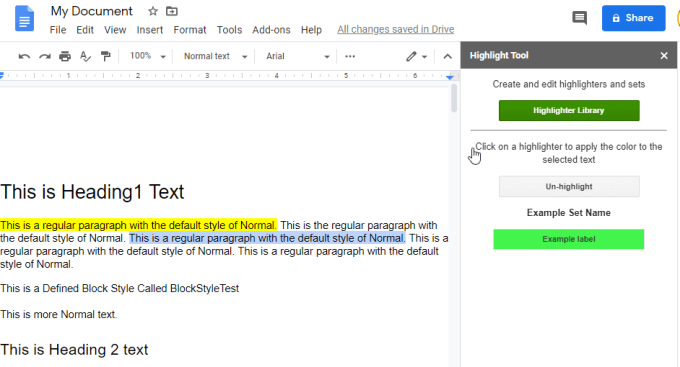Expand the 100% zoom dropdown
680x367 pixels.
[147, 56]
